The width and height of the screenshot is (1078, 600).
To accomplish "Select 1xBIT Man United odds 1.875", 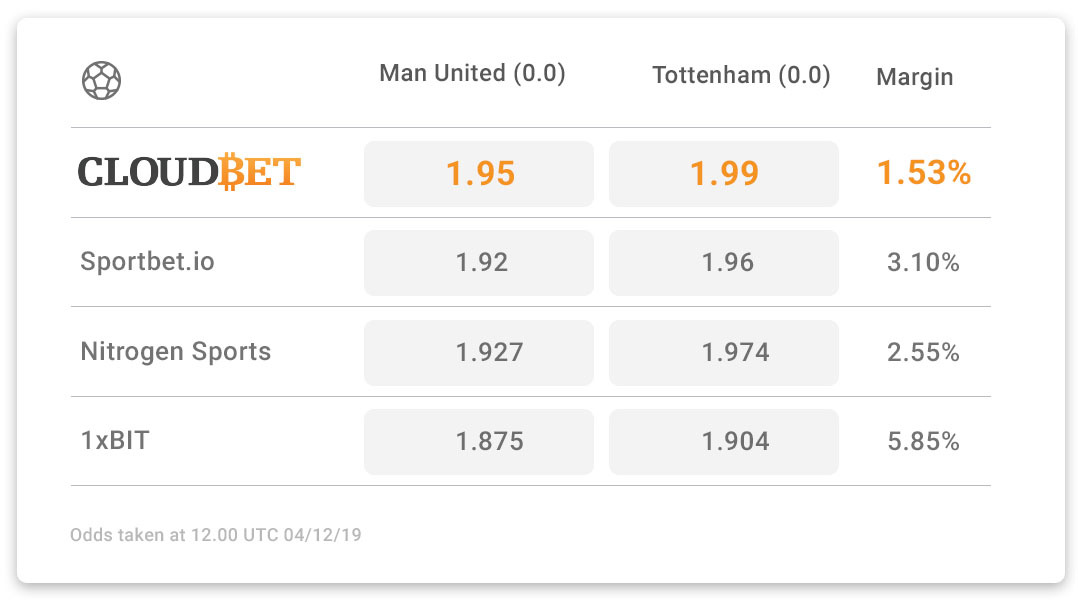I will [478, 441].
